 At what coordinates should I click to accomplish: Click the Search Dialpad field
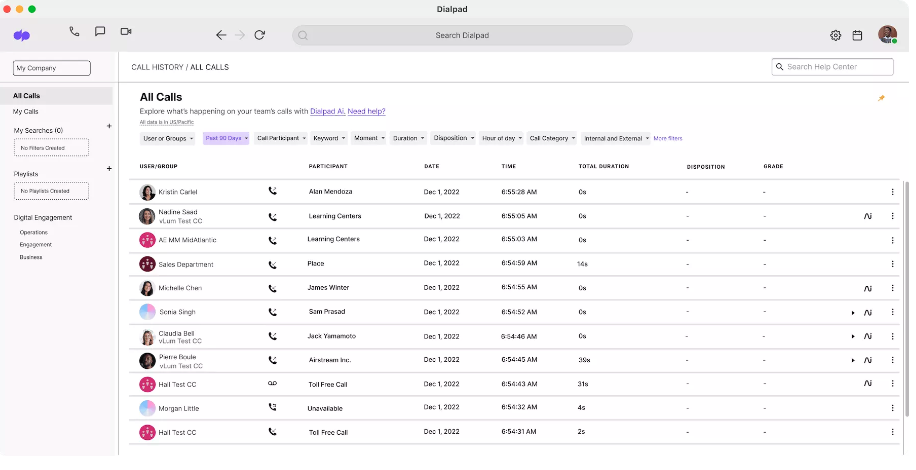(x=462, y=35)
